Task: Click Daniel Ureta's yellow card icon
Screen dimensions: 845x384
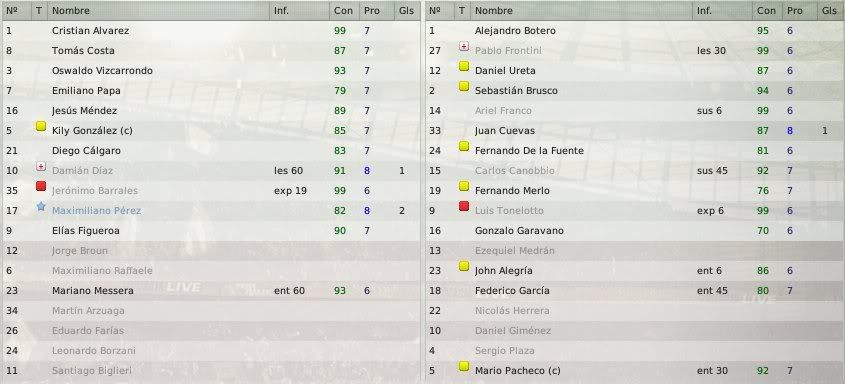Action: coord(463,66)
